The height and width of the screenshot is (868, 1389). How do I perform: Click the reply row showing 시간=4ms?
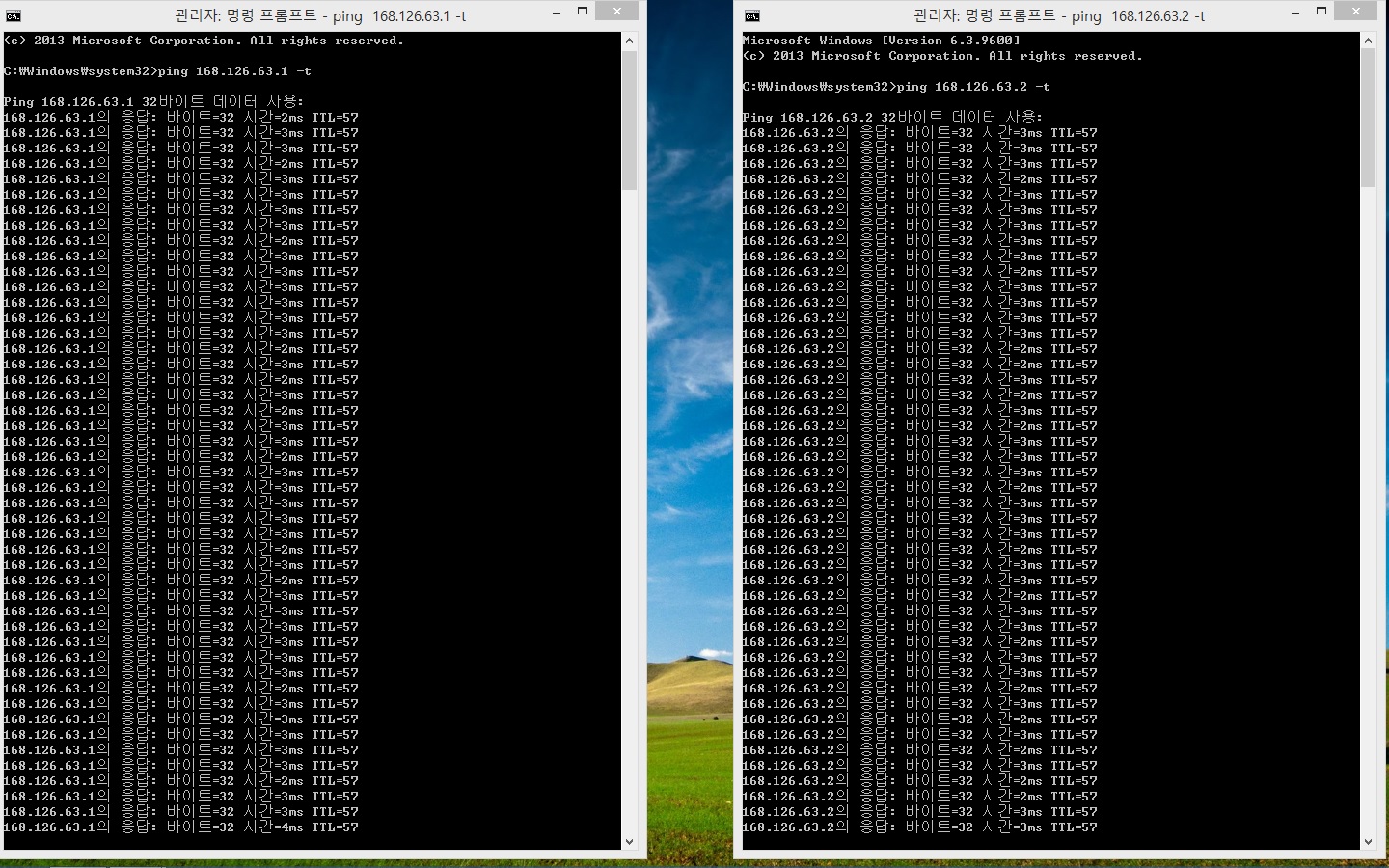[x=181, y=827]
